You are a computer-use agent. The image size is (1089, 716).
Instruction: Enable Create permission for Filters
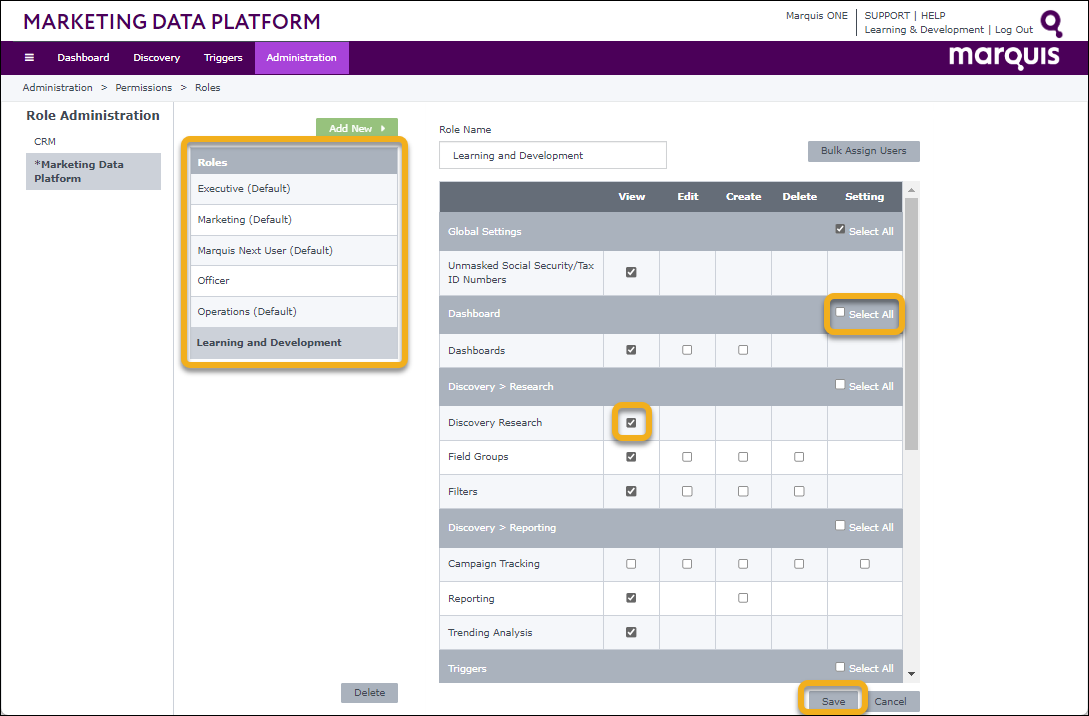point(743,491)
